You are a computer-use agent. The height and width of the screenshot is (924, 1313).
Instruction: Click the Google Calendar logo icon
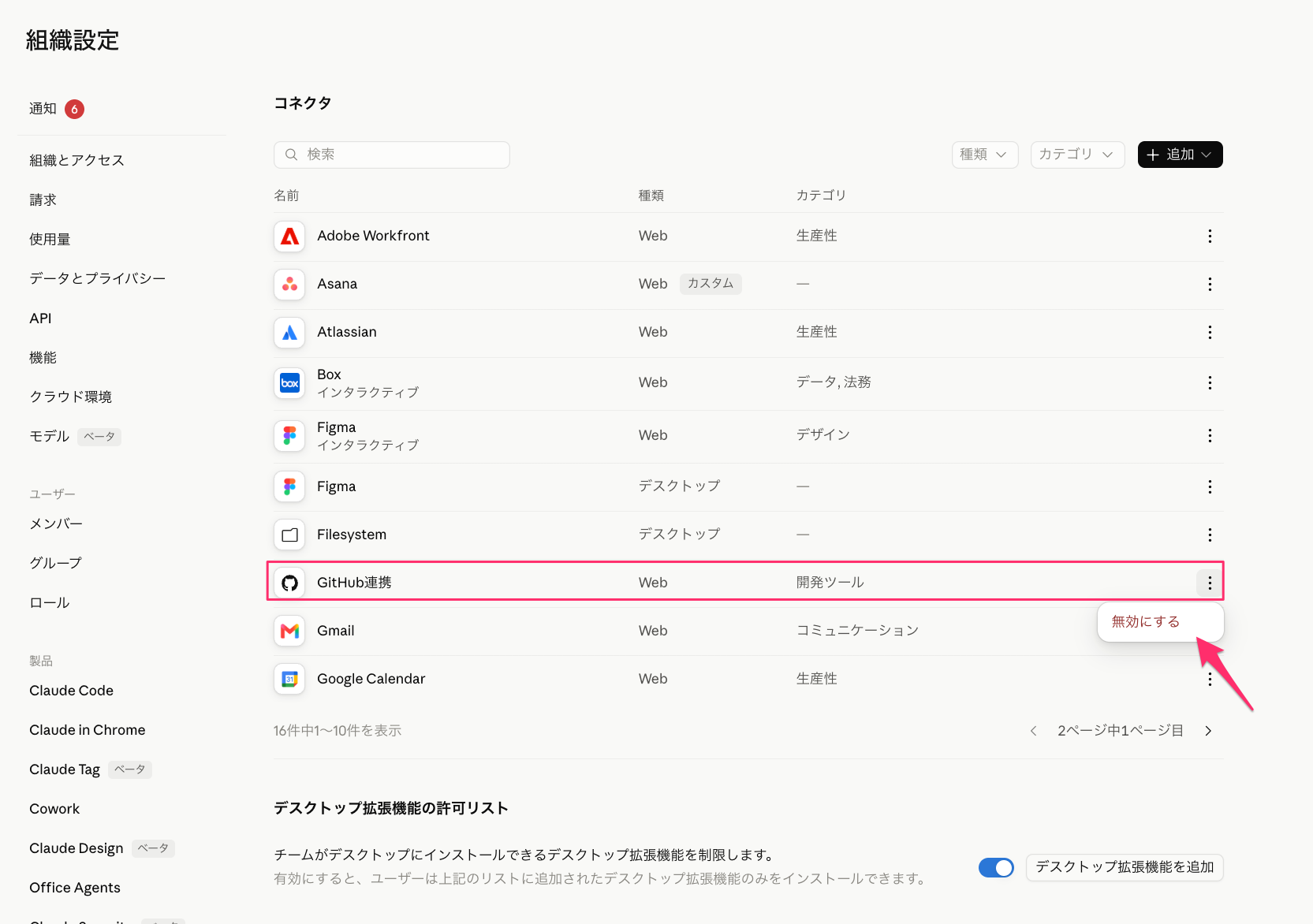(x=289, y=680)
